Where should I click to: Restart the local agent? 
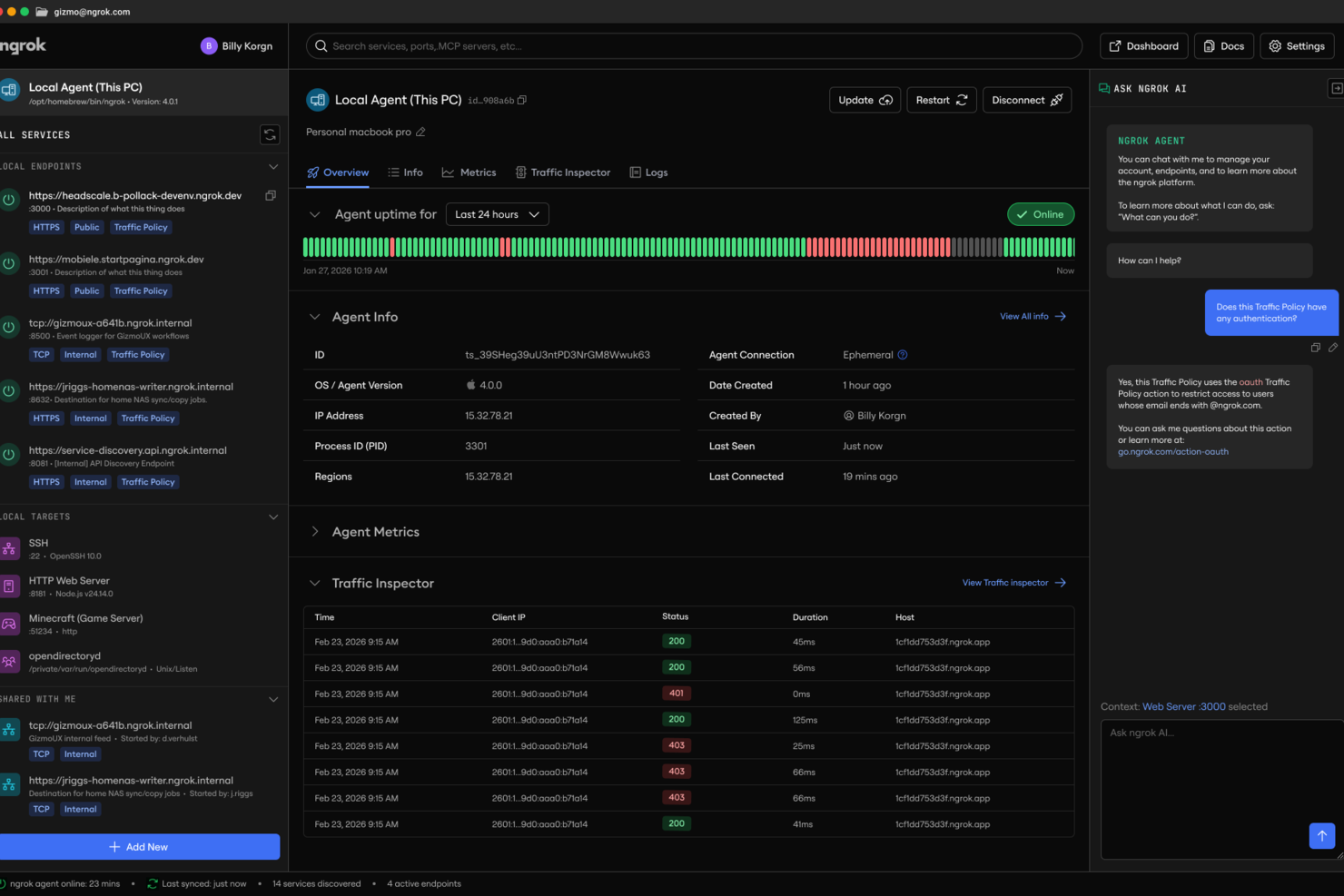click(942, 100)
